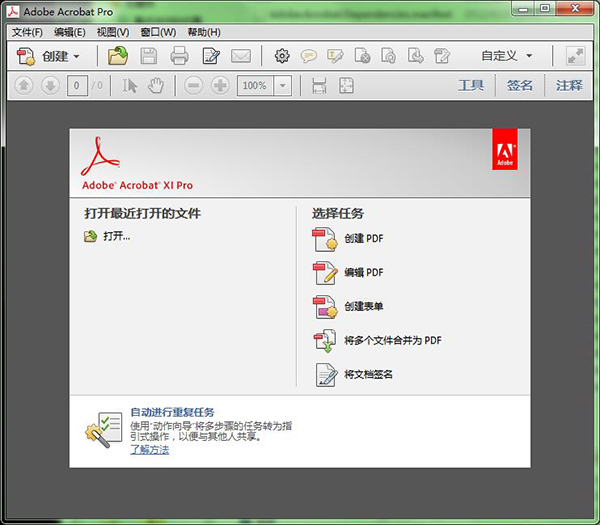Click the Sign Document pen icon
The image size is (600, 525).
326,375
